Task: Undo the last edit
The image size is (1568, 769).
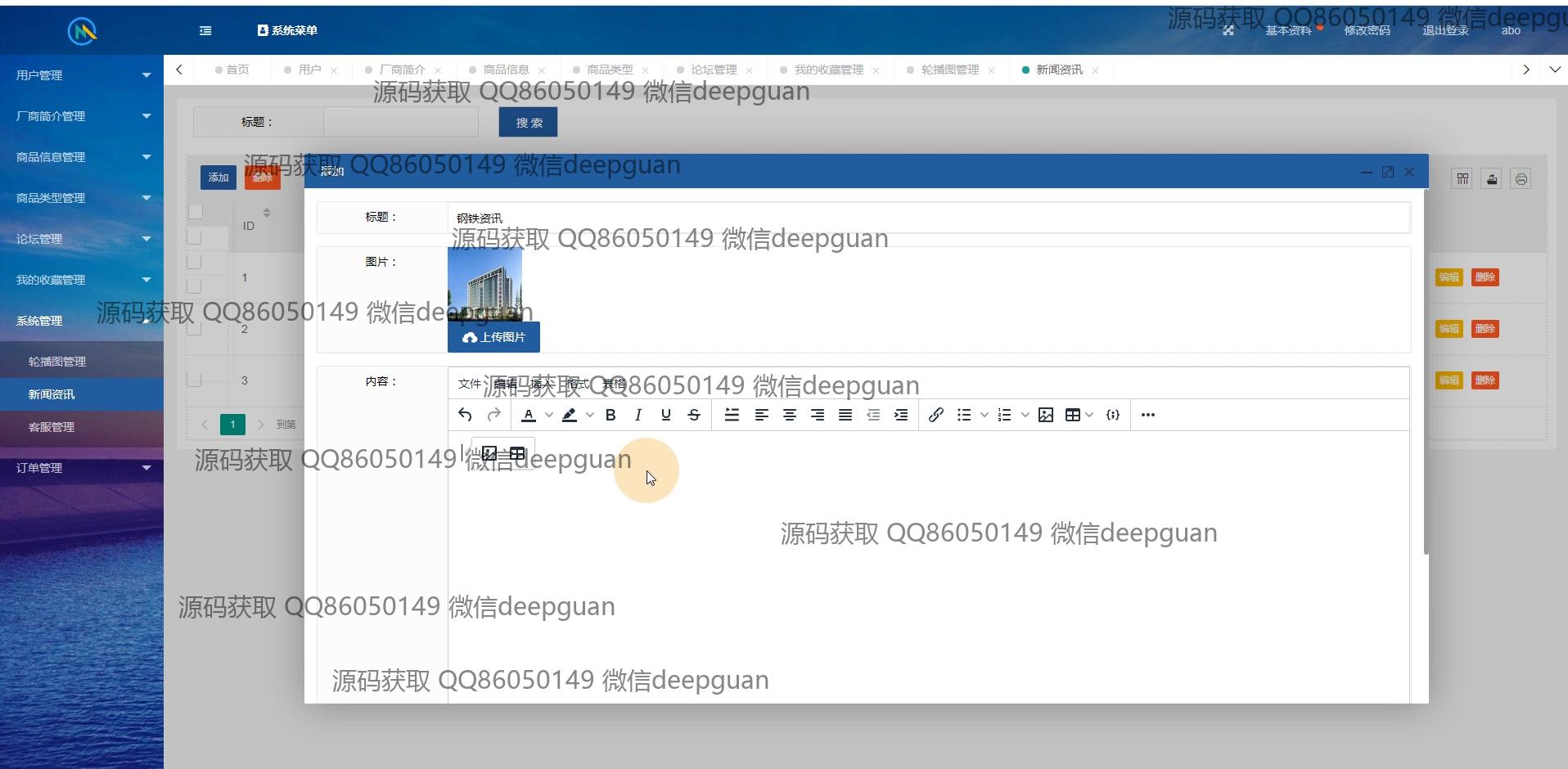Action: click(x=465, y=415)
